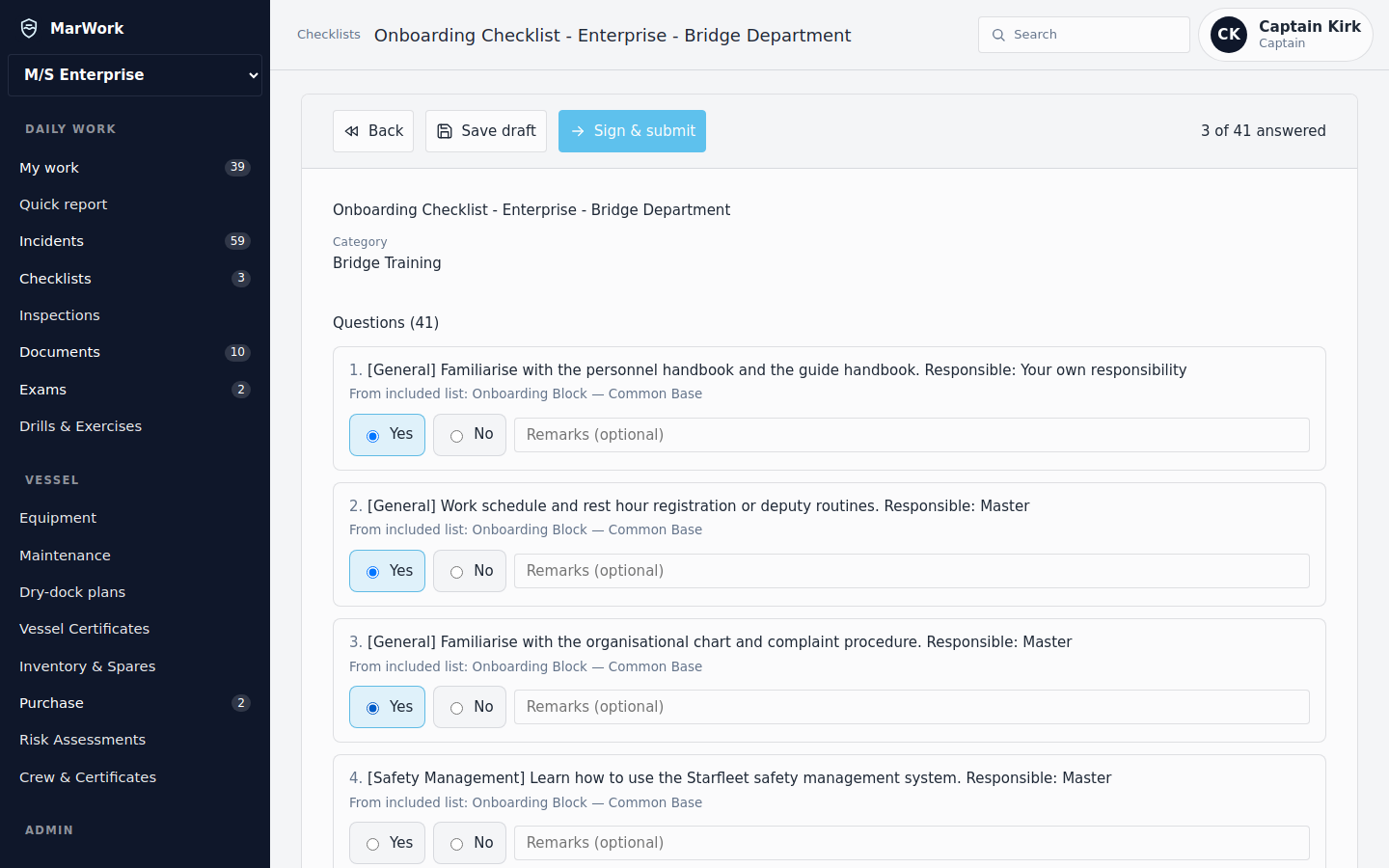
Task: Select Yes for question 2 work schedule
Action: 387,571
